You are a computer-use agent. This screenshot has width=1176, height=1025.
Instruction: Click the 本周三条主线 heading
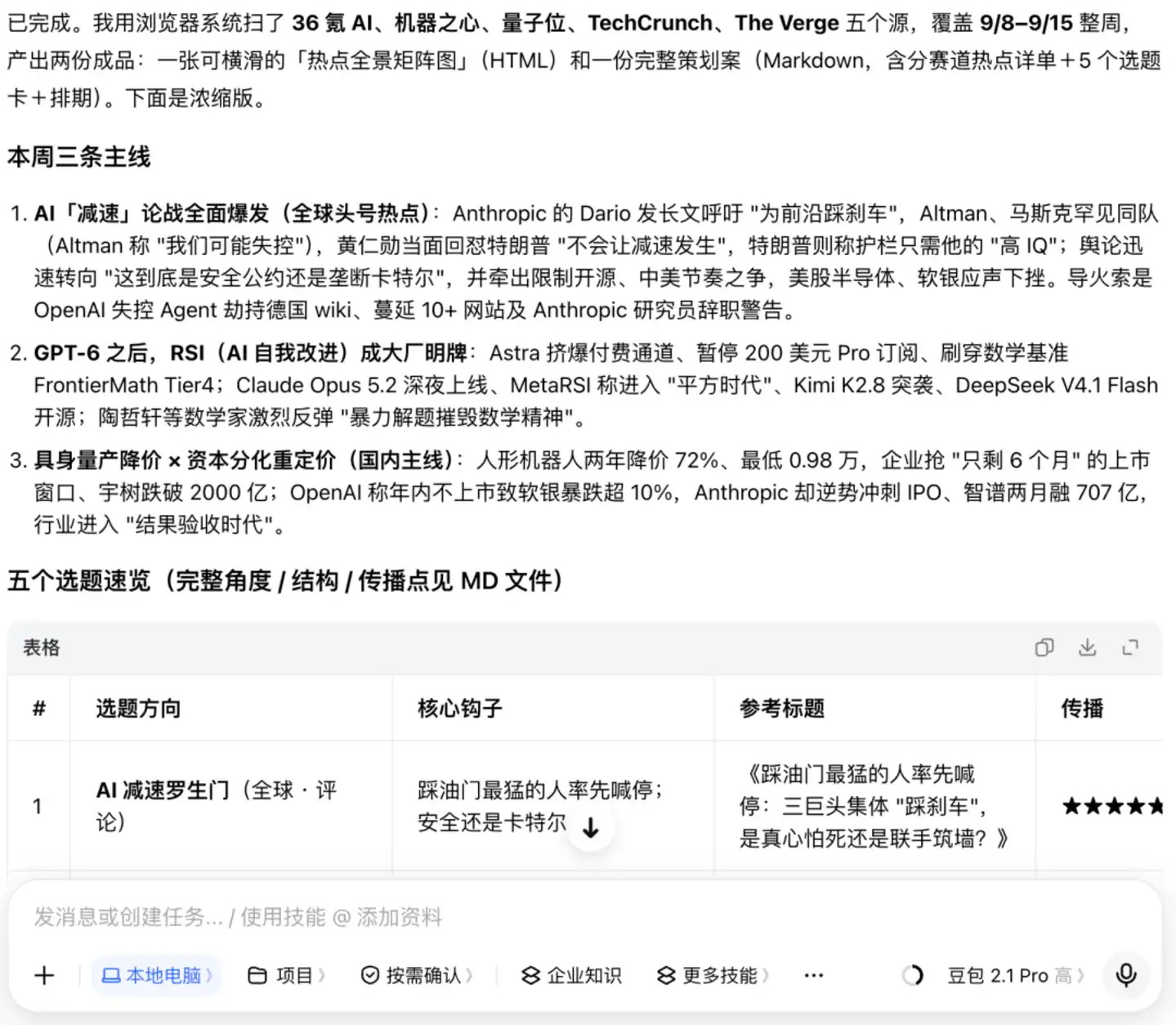(x=79, y=156)
